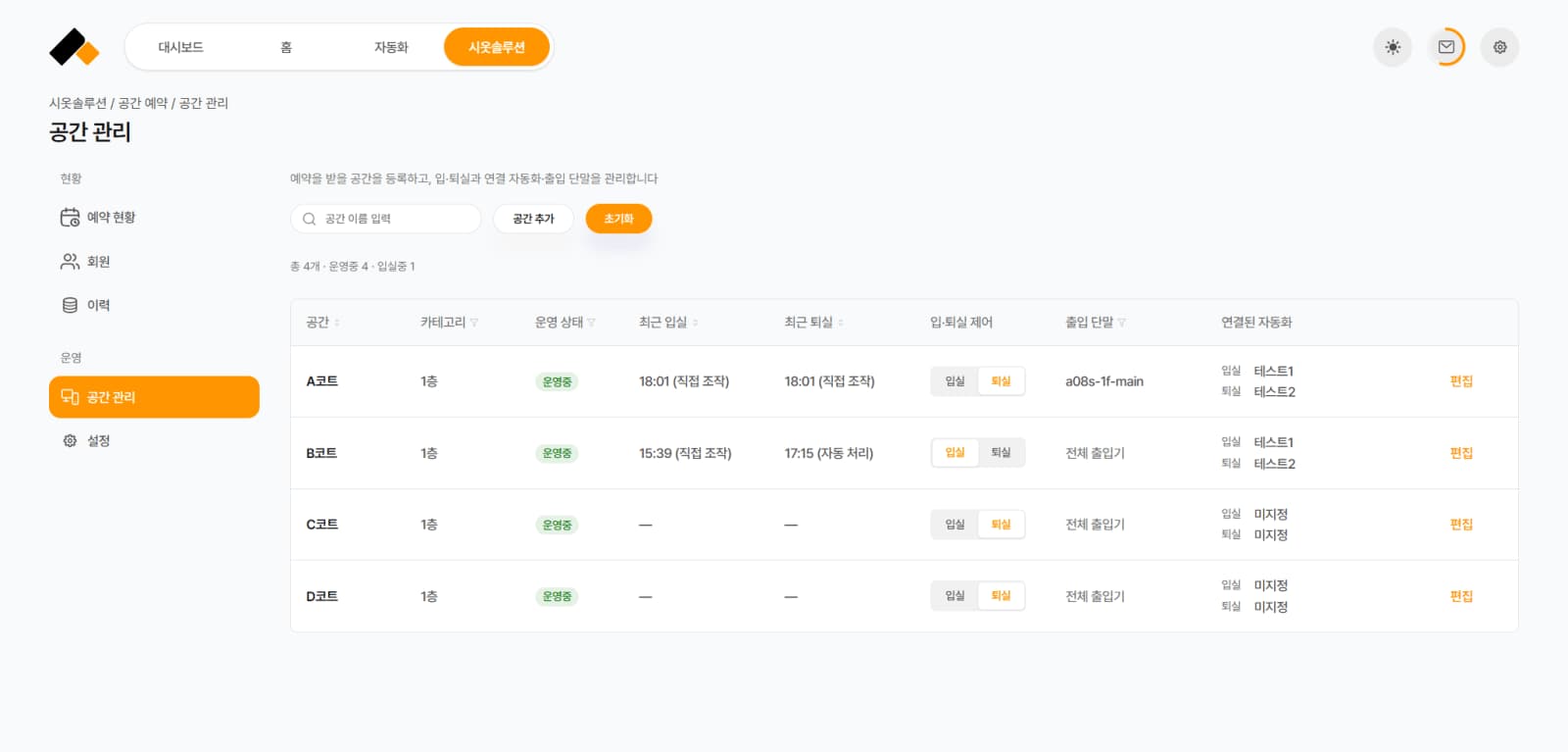Viewport: 1568px width, 752px height.
Task: Open the 카테고리 column filter
Action: pos(474,323)
